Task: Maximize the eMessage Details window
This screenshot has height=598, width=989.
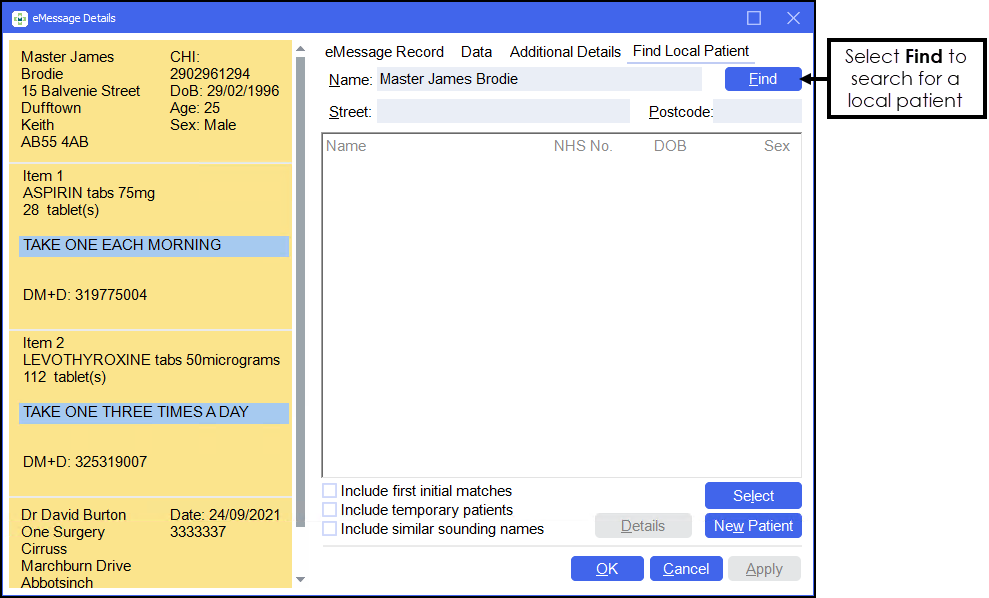Action: tap(754, 18)
